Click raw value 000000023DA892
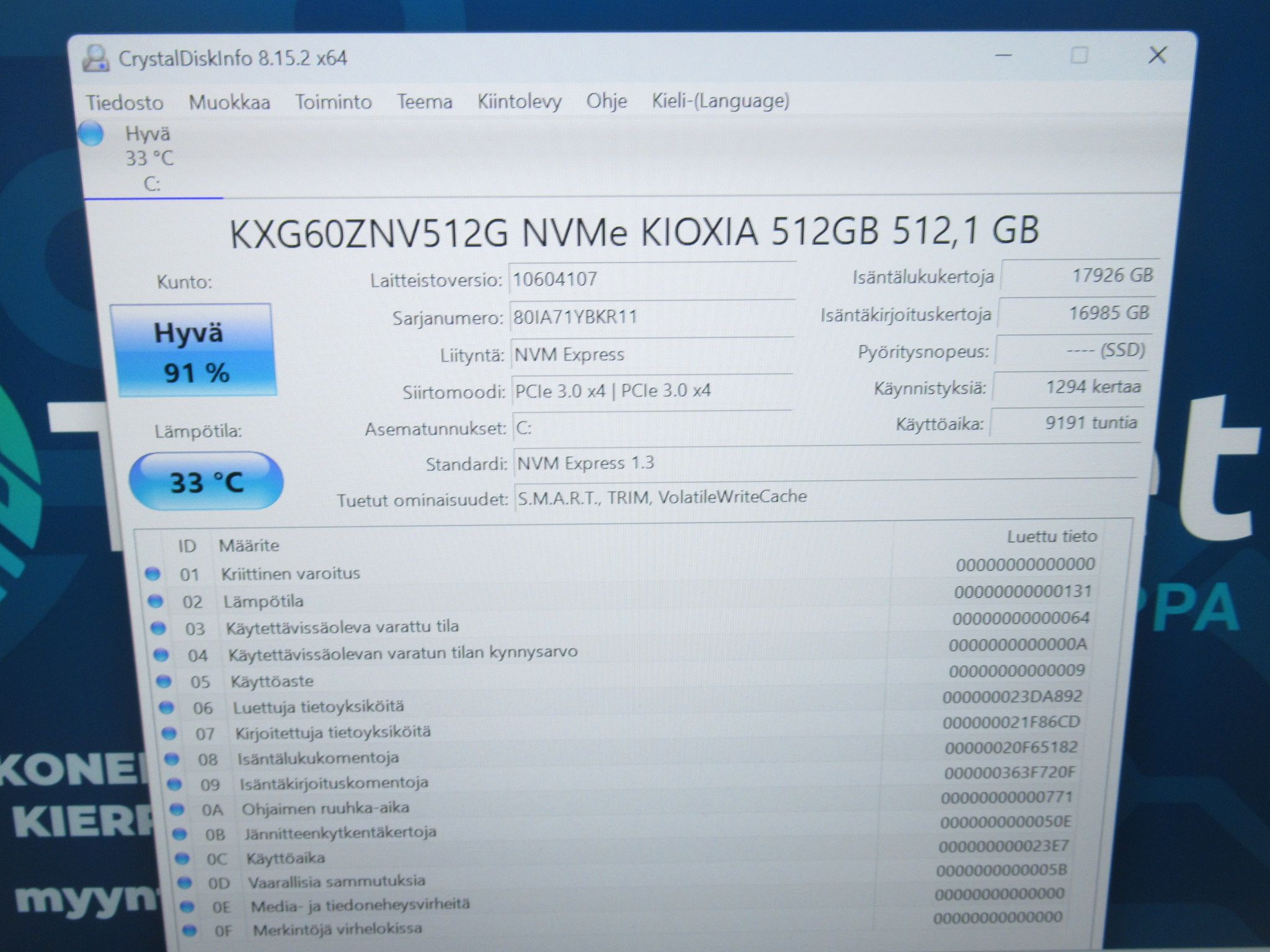Image resolution: width=1270 pixels, height=952 pixels. (1013, 697)
